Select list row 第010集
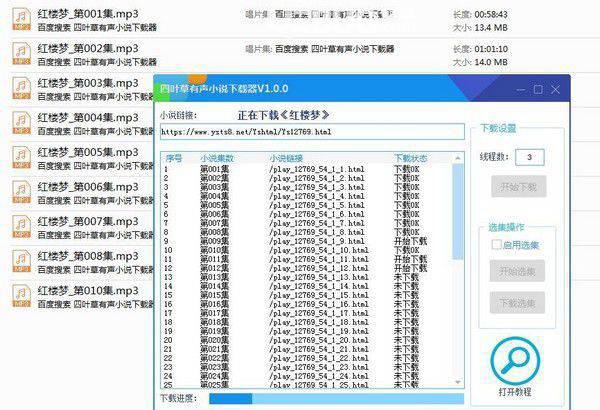This screenshot has width=600, height=410. coord(306,250)
